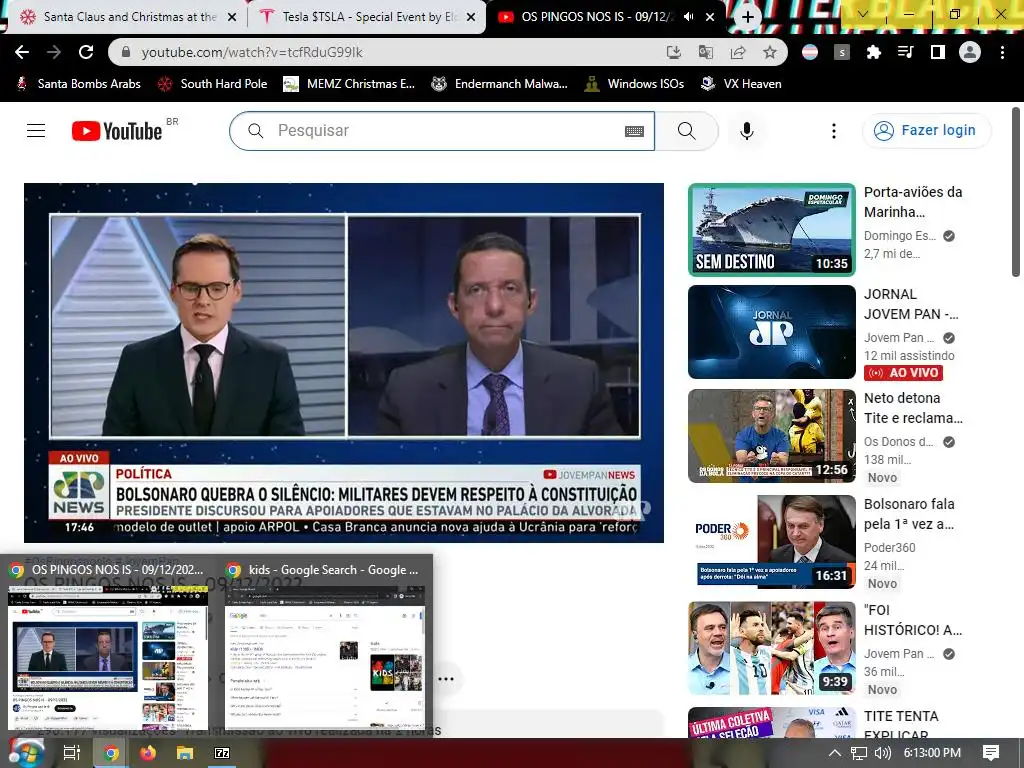
Task: Reload the YouTube page
Action: coord(86,52)
